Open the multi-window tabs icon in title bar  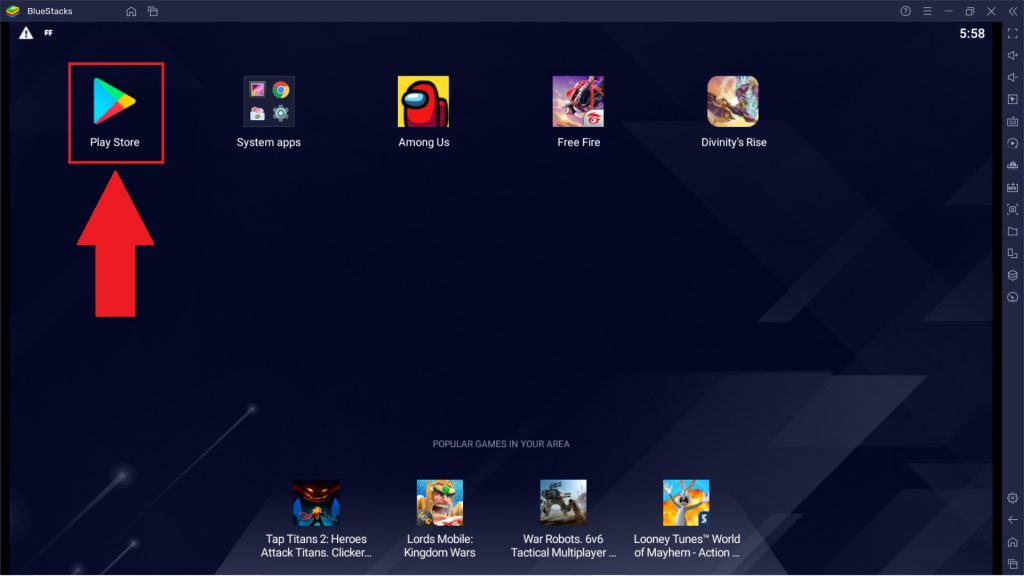153,11
